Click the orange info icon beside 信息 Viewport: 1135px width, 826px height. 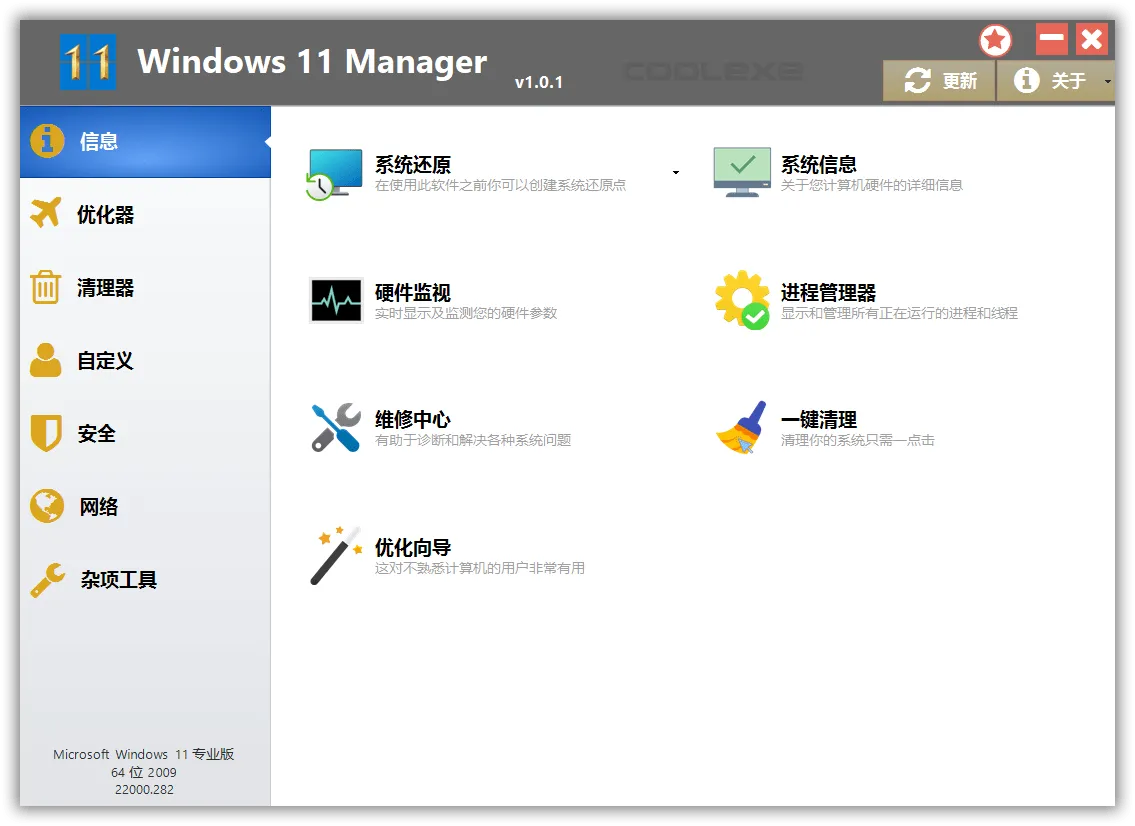point(47,140)
